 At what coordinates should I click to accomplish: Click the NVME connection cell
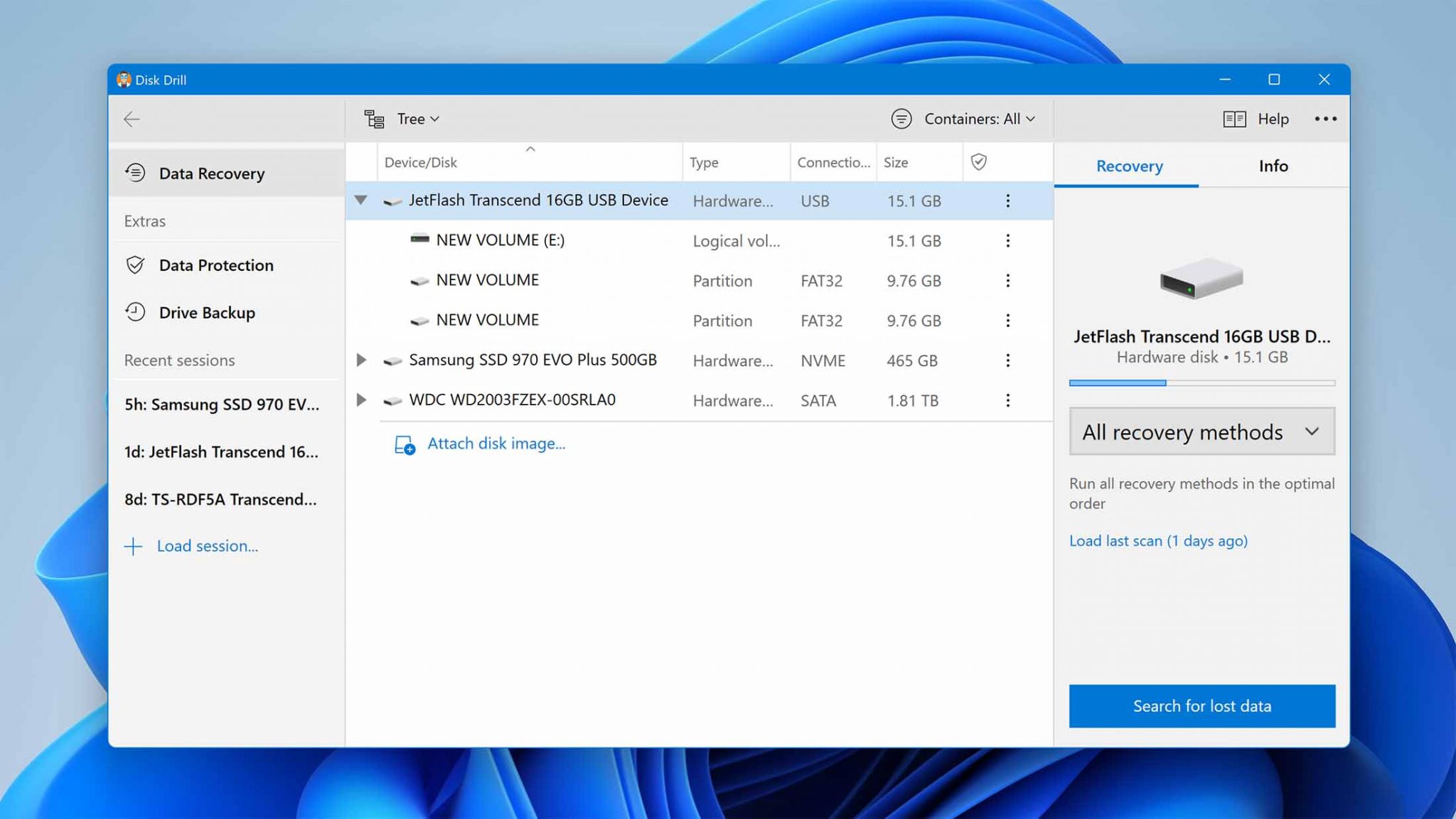coord(823,360)
